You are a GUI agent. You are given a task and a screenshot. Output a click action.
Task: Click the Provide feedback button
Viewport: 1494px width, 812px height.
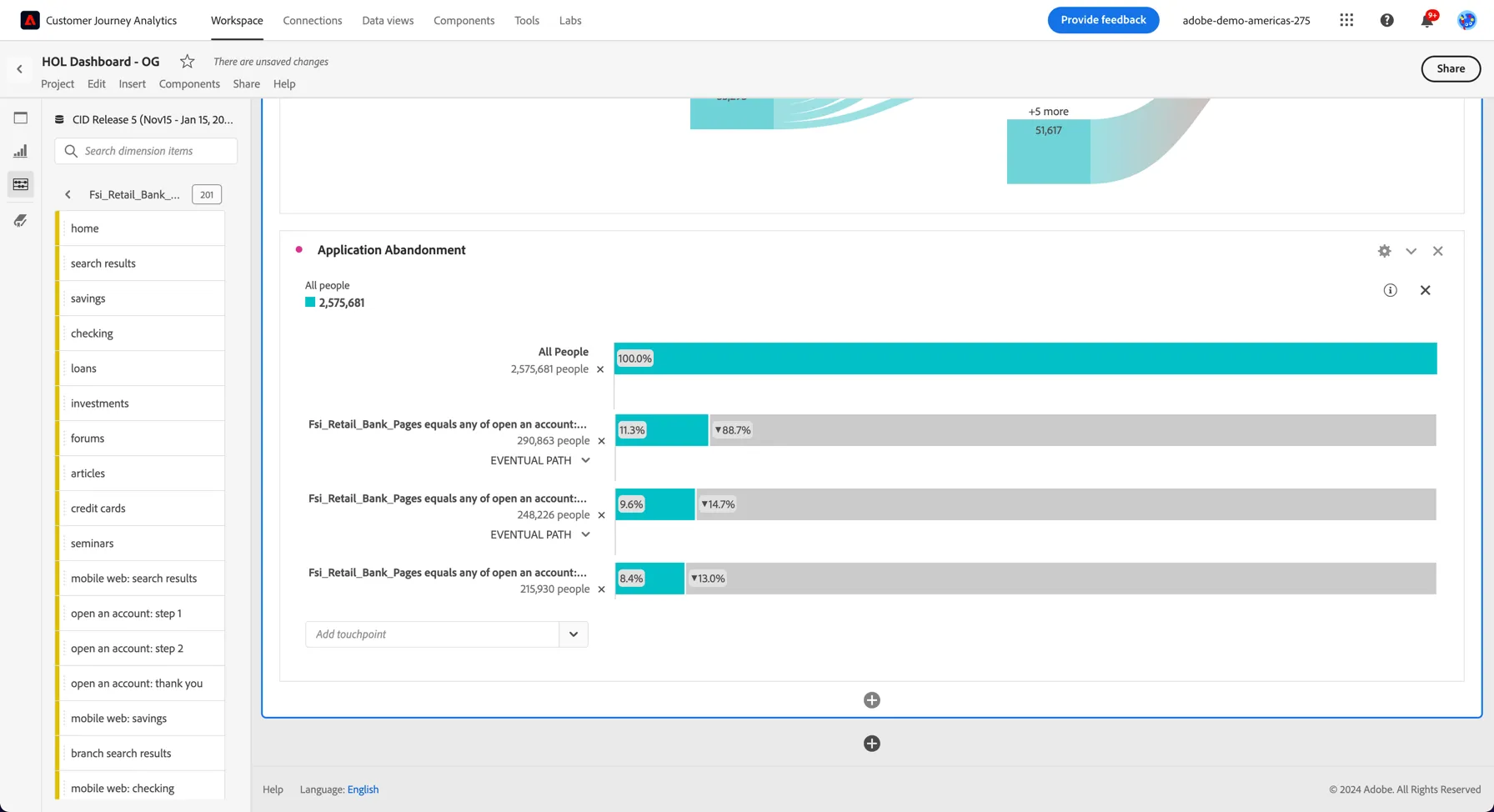pyautogui.click(x=1104, y=20)
